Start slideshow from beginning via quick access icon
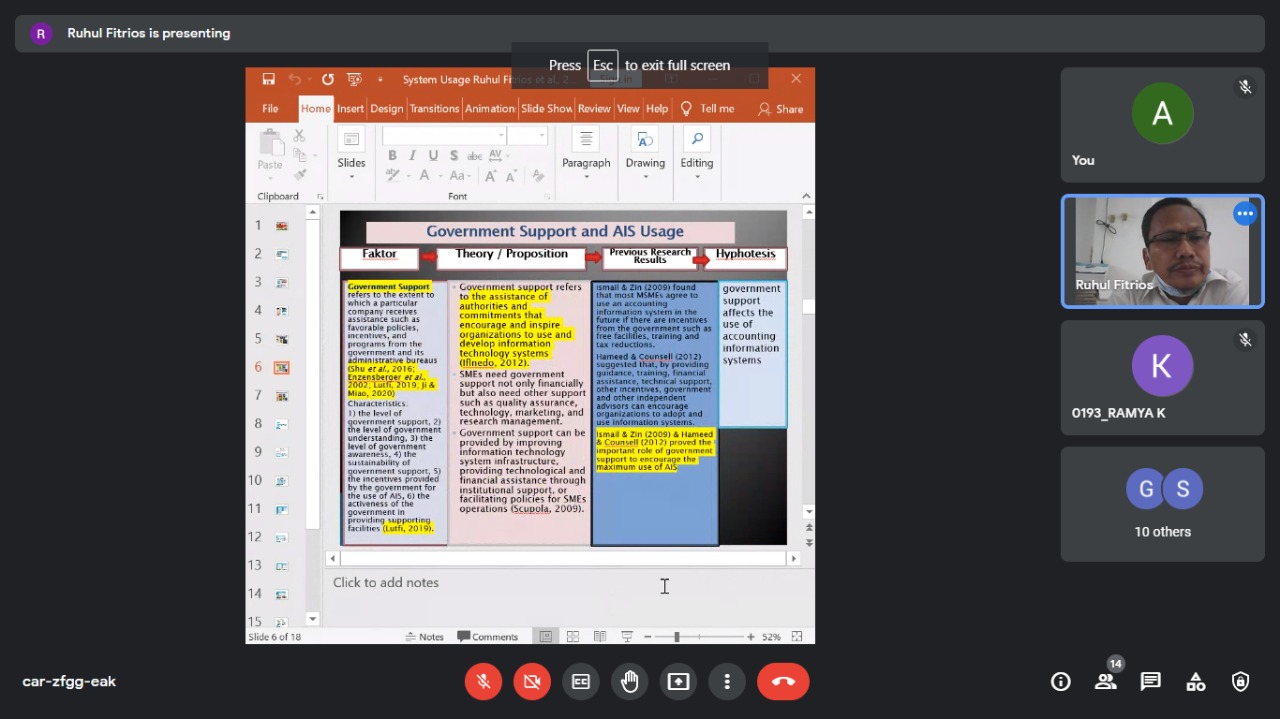Screen dimensions: 1280x719 click(354, 79)
